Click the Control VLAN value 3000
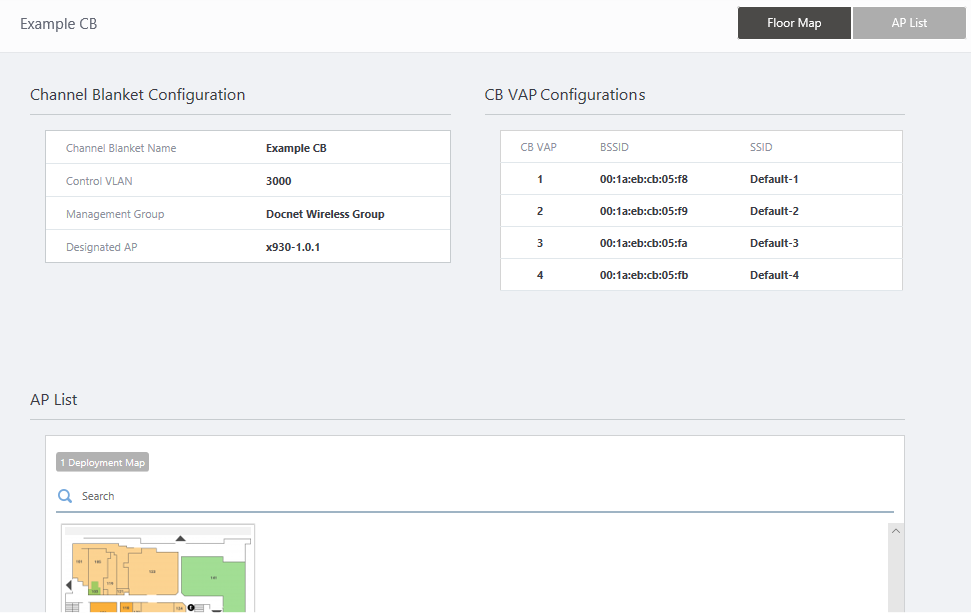 279,181
